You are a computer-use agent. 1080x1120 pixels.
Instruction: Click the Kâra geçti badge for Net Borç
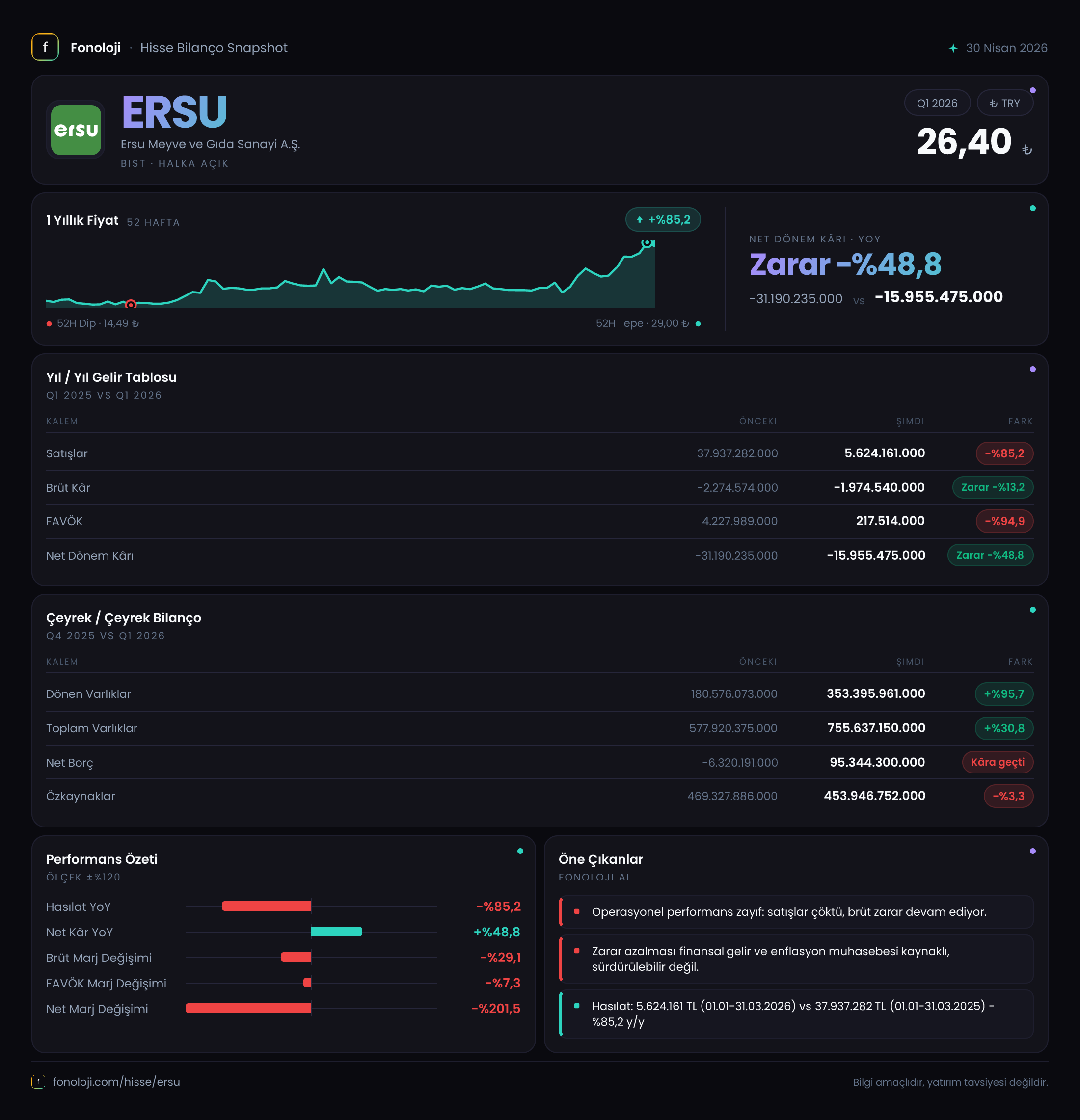tap(998, 762)
